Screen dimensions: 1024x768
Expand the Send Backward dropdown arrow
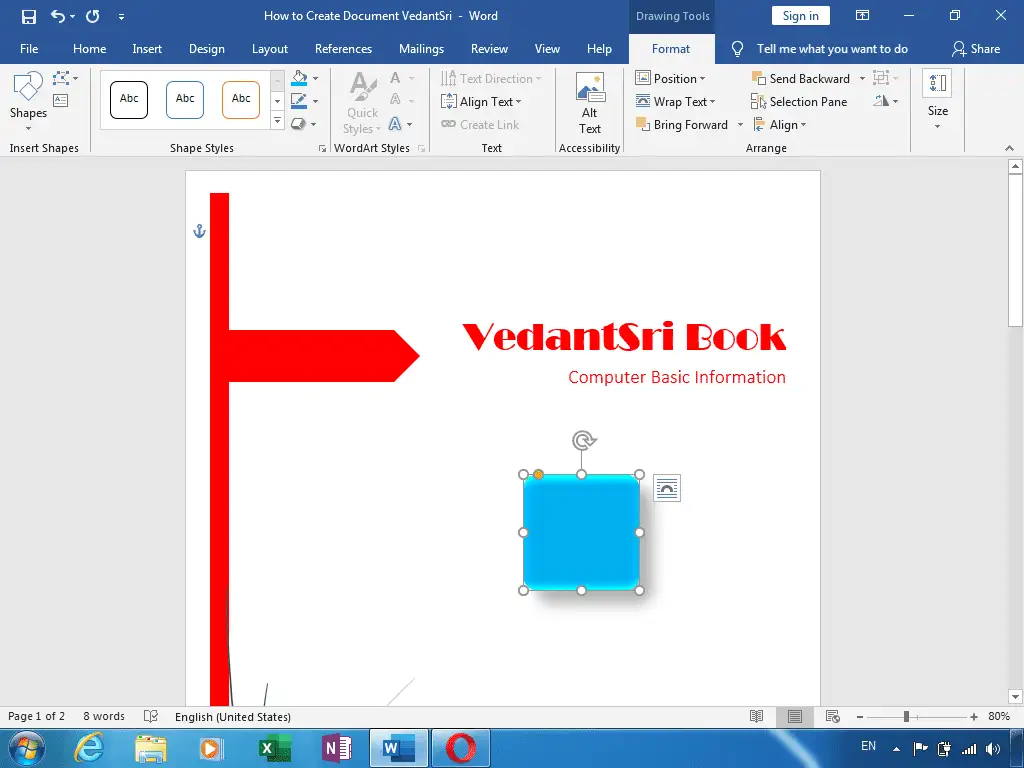click(862, 78)
